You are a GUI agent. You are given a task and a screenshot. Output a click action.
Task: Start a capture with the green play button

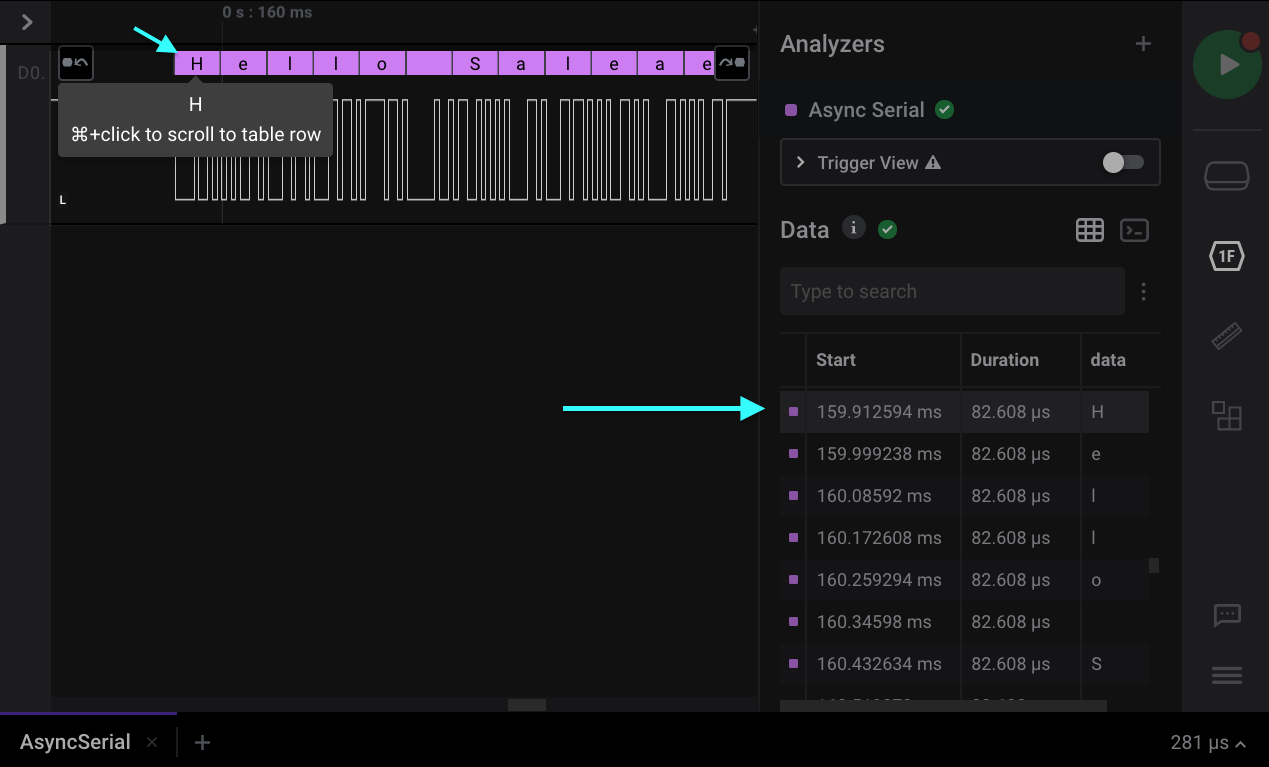point(1227,64)
